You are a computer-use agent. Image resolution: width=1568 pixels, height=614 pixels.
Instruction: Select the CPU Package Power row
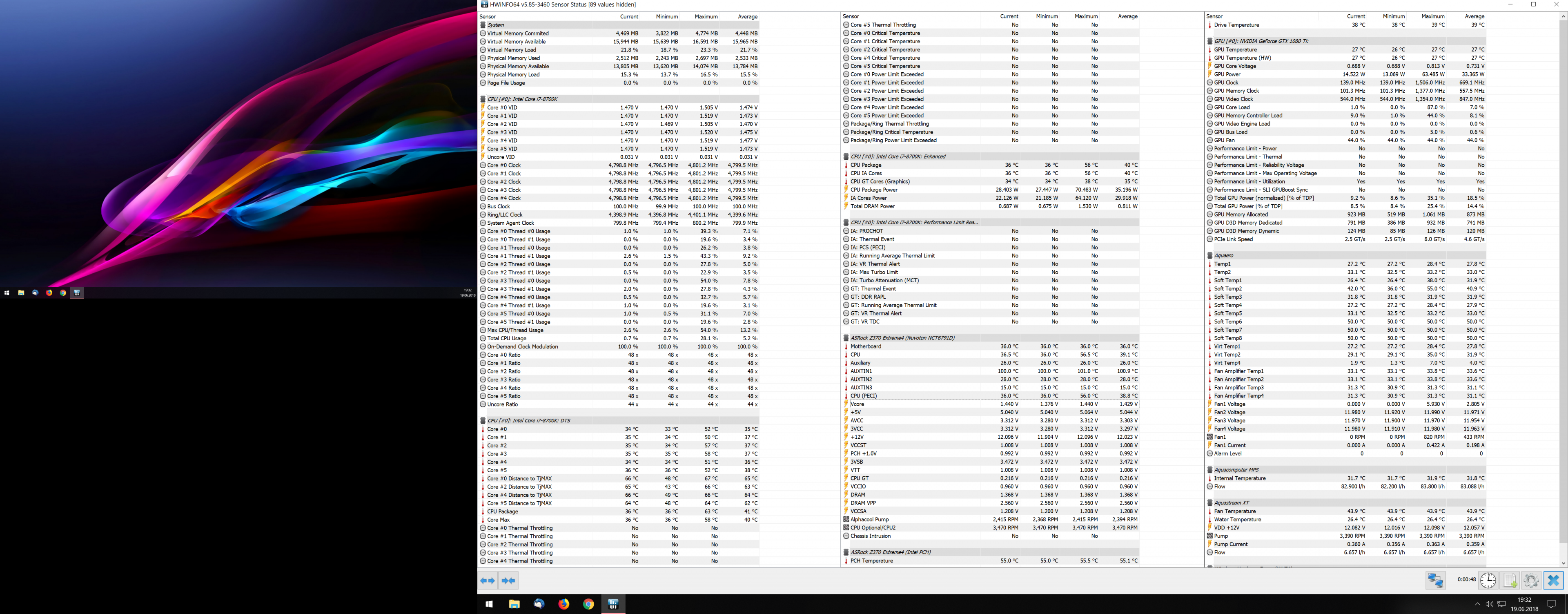(x=873, y=190)
